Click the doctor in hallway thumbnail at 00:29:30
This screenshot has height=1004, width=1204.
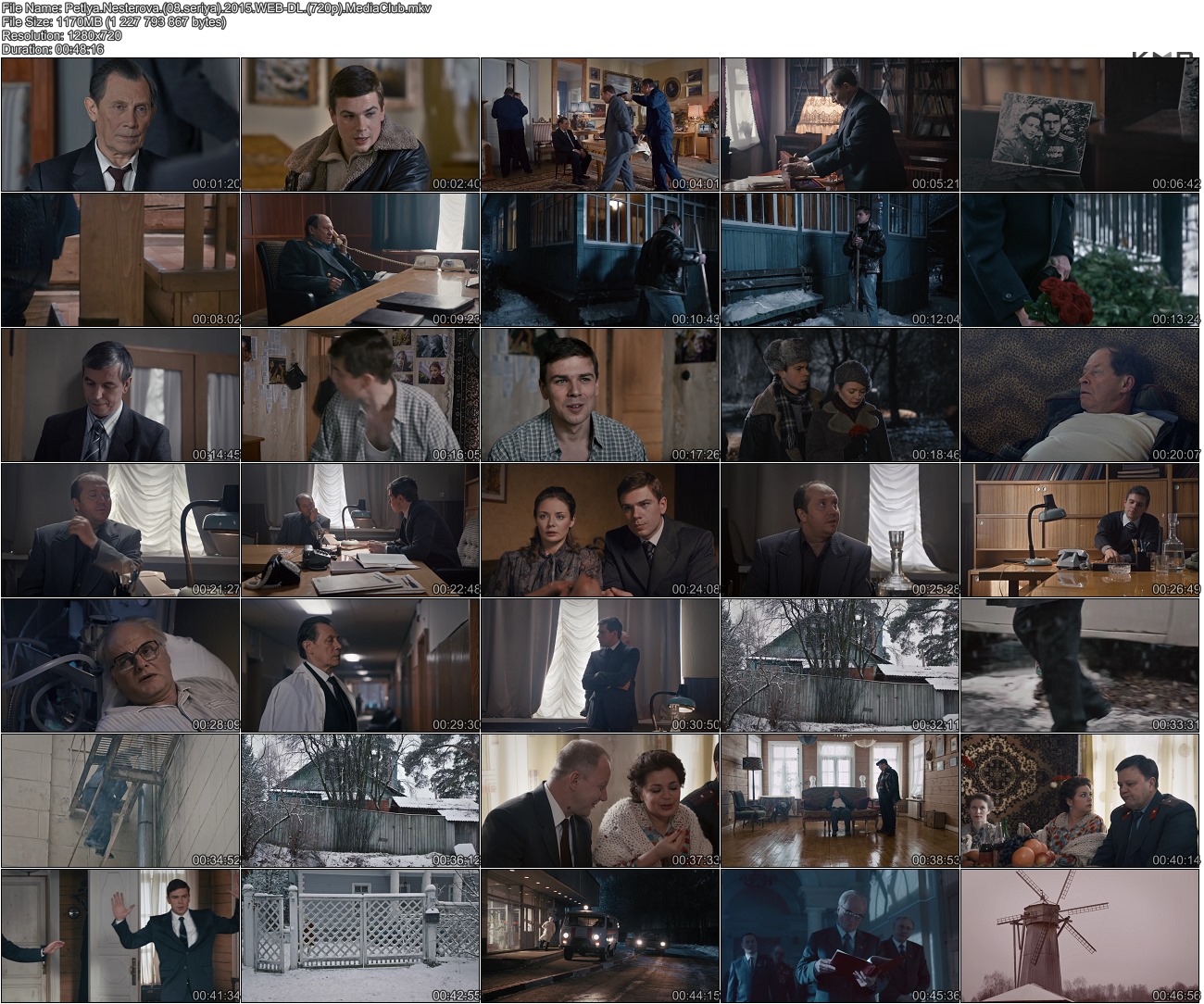(x=360, y=665)
